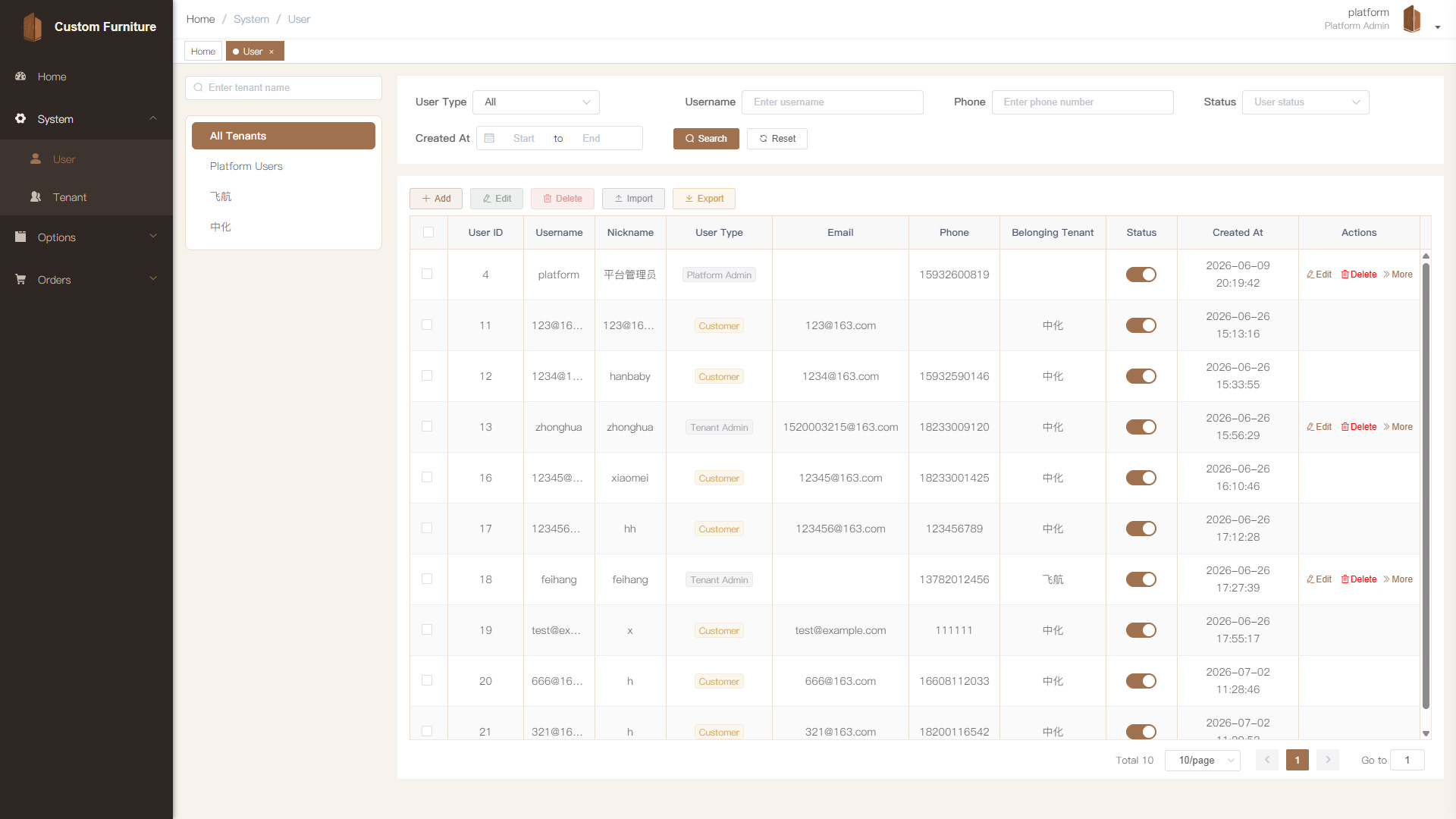The height and width of the screenshot is (819, 1456).
Task: Toggle status switch for user platform
Action: click(x=1141, y=275)
